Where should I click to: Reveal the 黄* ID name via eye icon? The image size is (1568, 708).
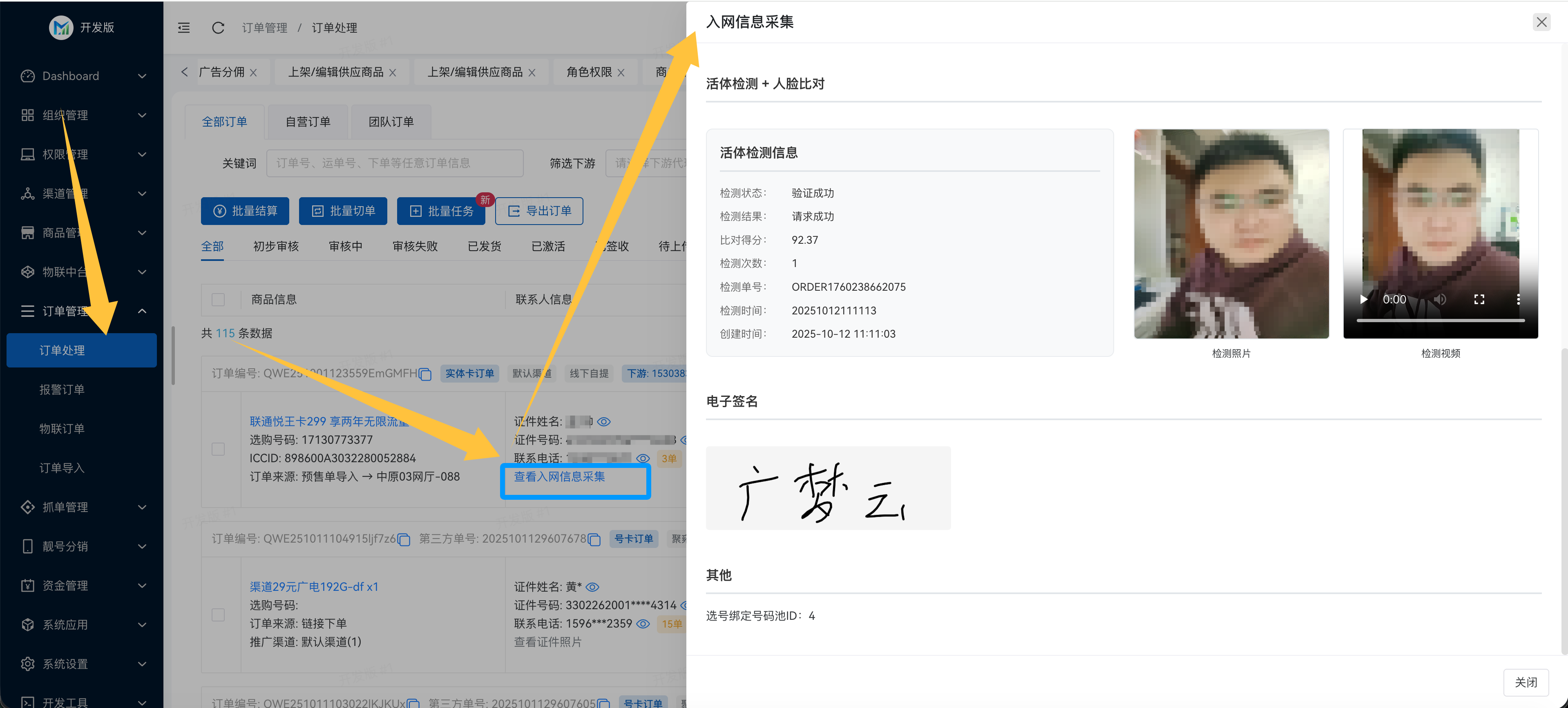point(592,587)
